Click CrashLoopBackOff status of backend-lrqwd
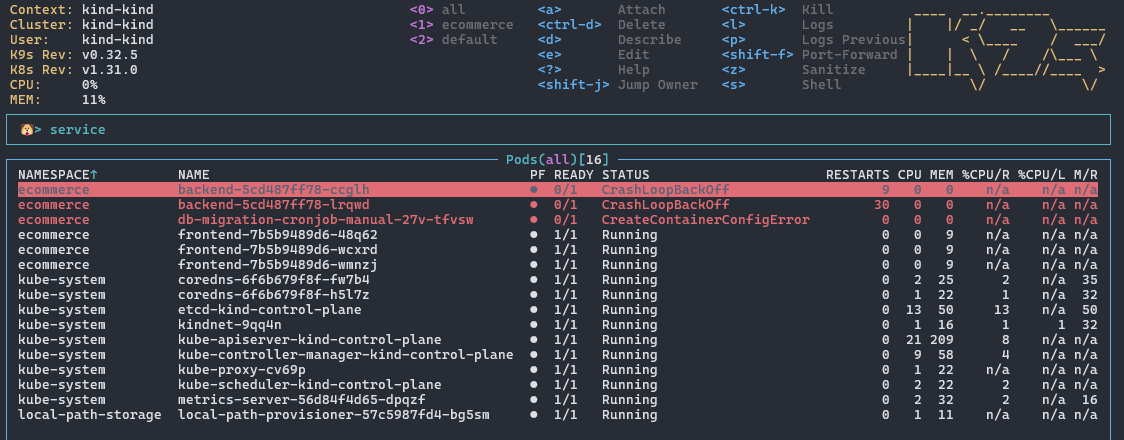Screen dimensions: 1124x440 [665, 205]
